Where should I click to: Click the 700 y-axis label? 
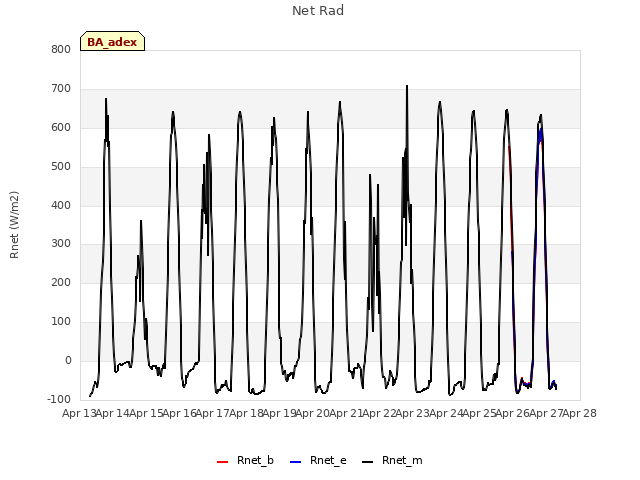[61, 89]
